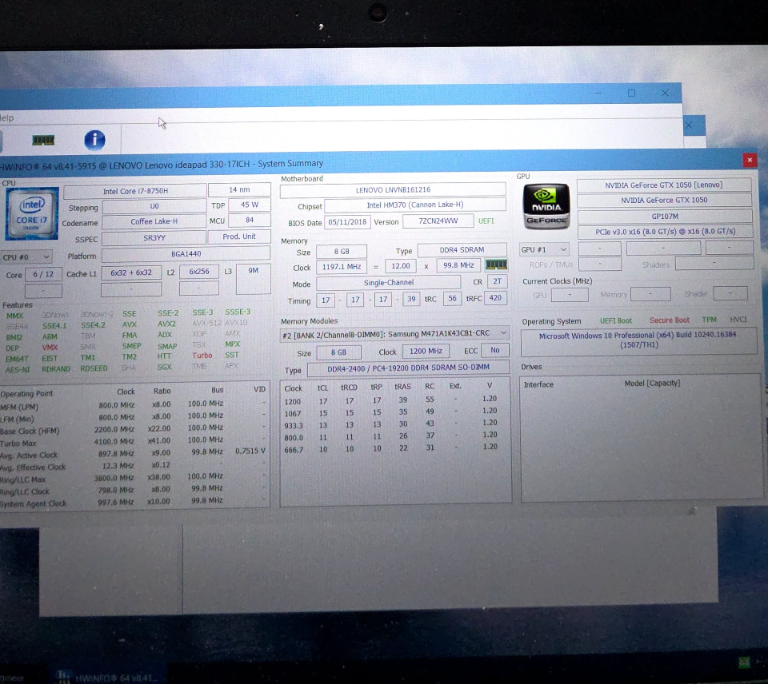
Task: Click the Intel Core i7-8750H name field
Action: coord(135,191)
